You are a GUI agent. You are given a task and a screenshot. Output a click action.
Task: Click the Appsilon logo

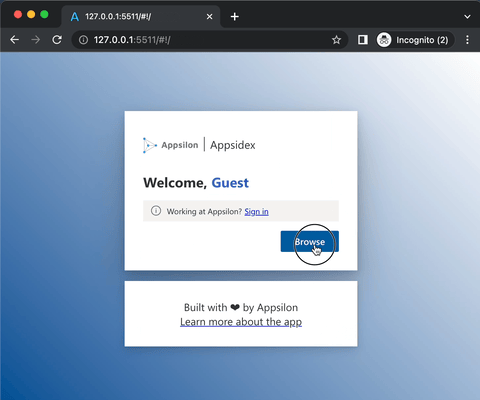coord(171,145)
